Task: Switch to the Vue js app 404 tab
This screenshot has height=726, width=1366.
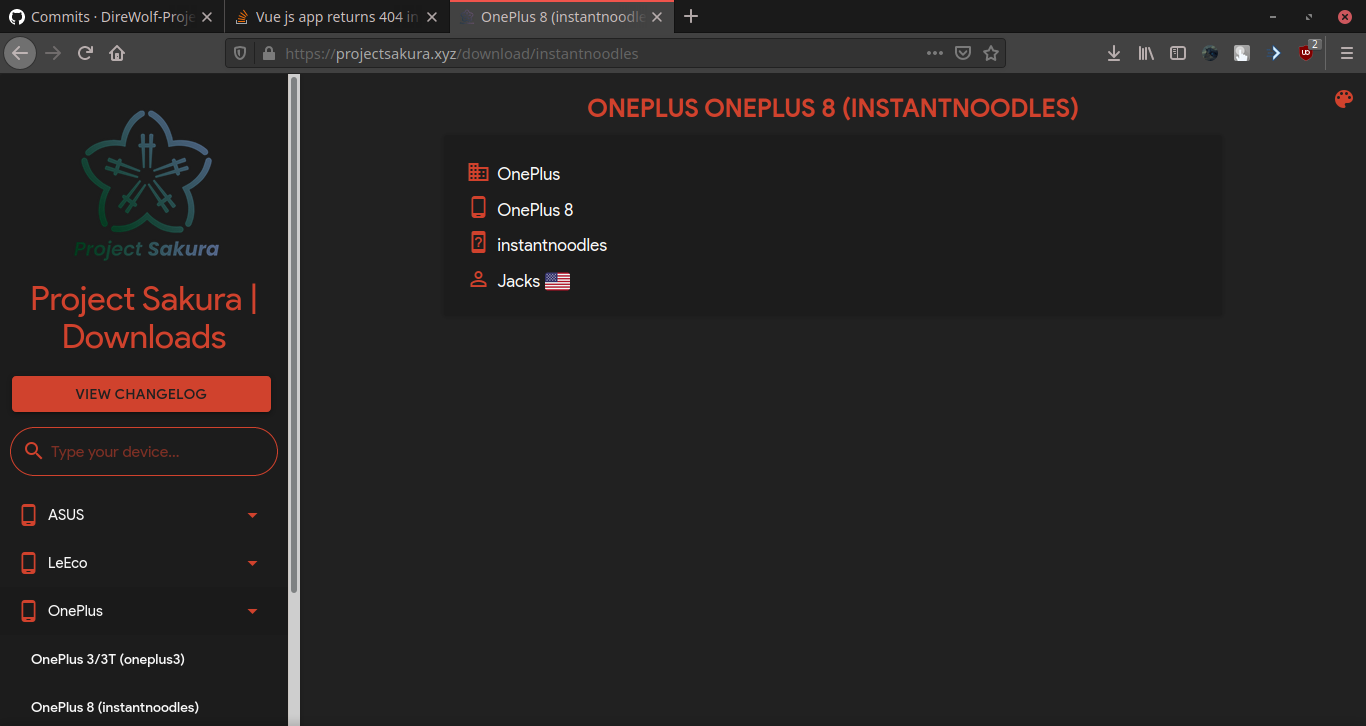Action: click(337, 17)
